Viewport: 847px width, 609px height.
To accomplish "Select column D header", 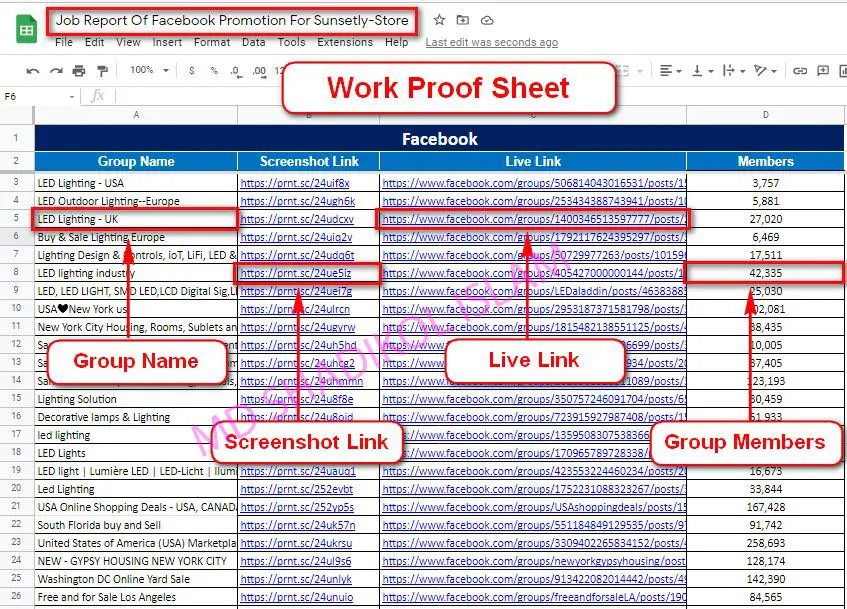I will point(765,115).
